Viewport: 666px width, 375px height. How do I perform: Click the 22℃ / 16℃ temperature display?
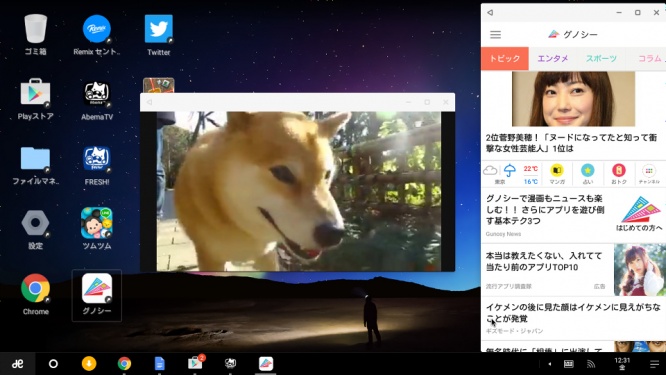pyautogui.click(x=531, y=175)
